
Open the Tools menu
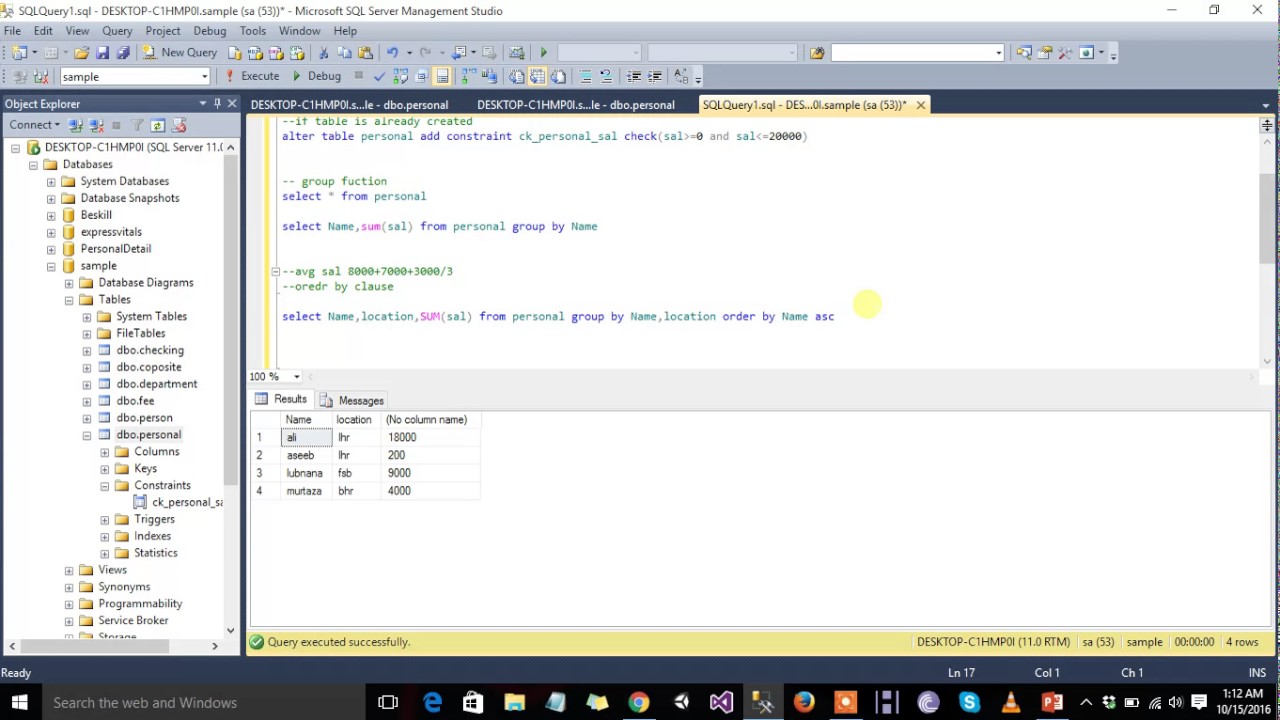[253, 31]
